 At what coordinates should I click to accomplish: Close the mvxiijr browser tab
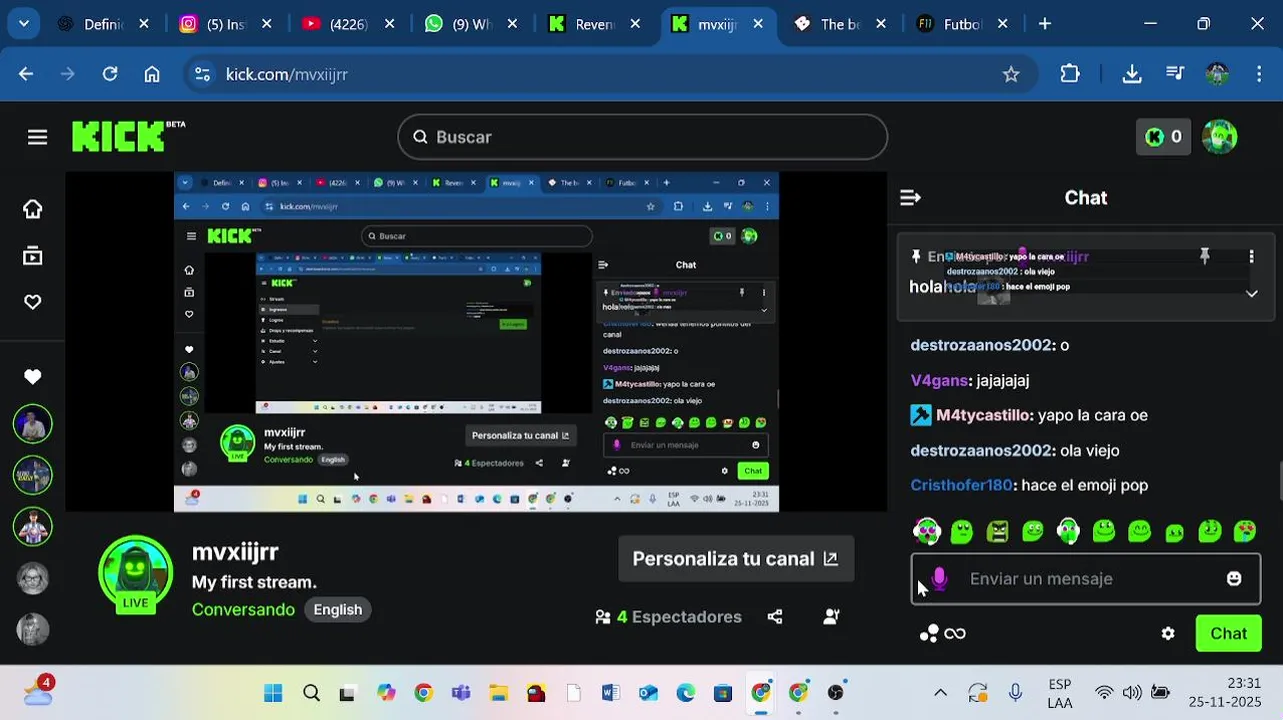coord(757,24)
